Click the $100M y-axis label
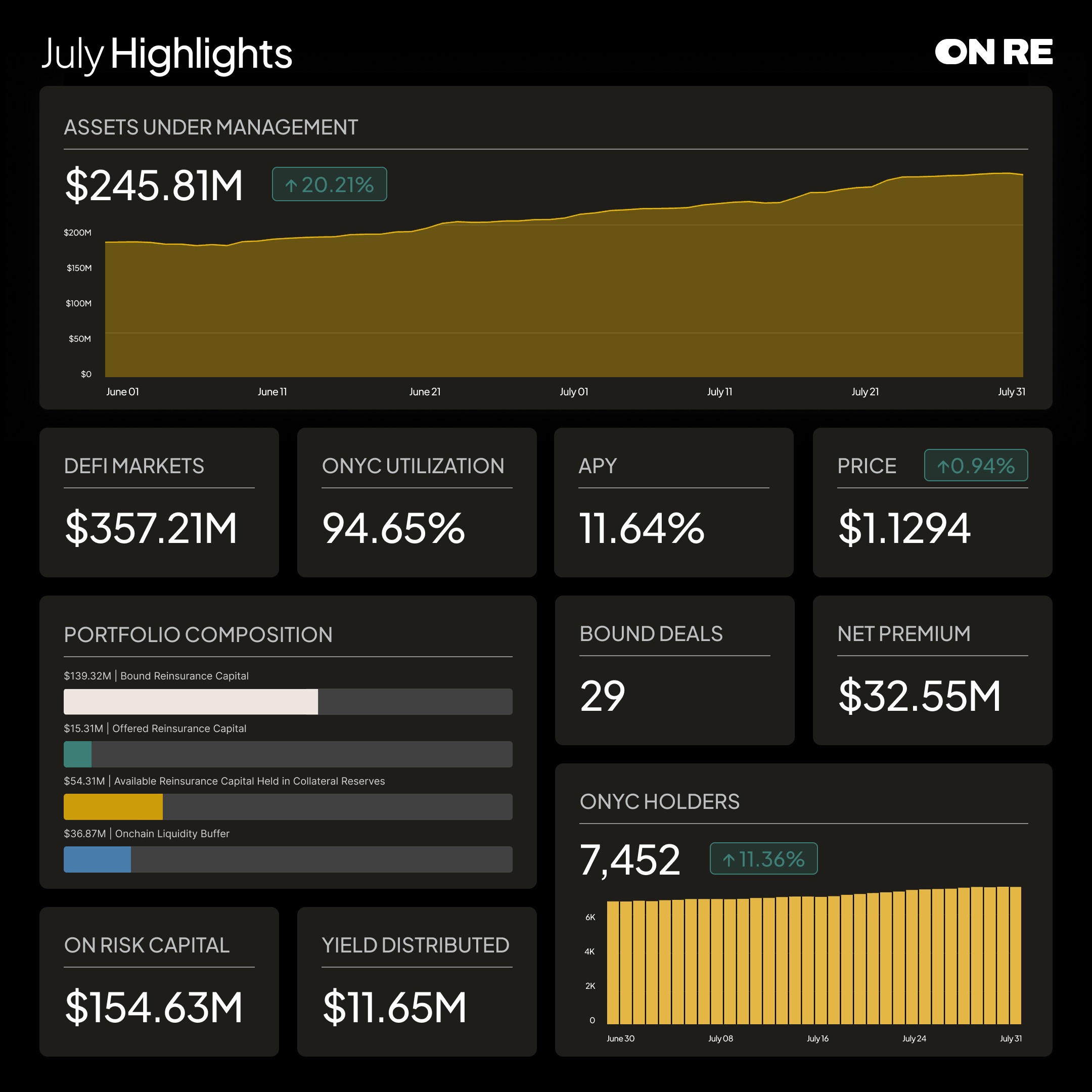Screen dimensions: 1092x1092 click(78, 303)
